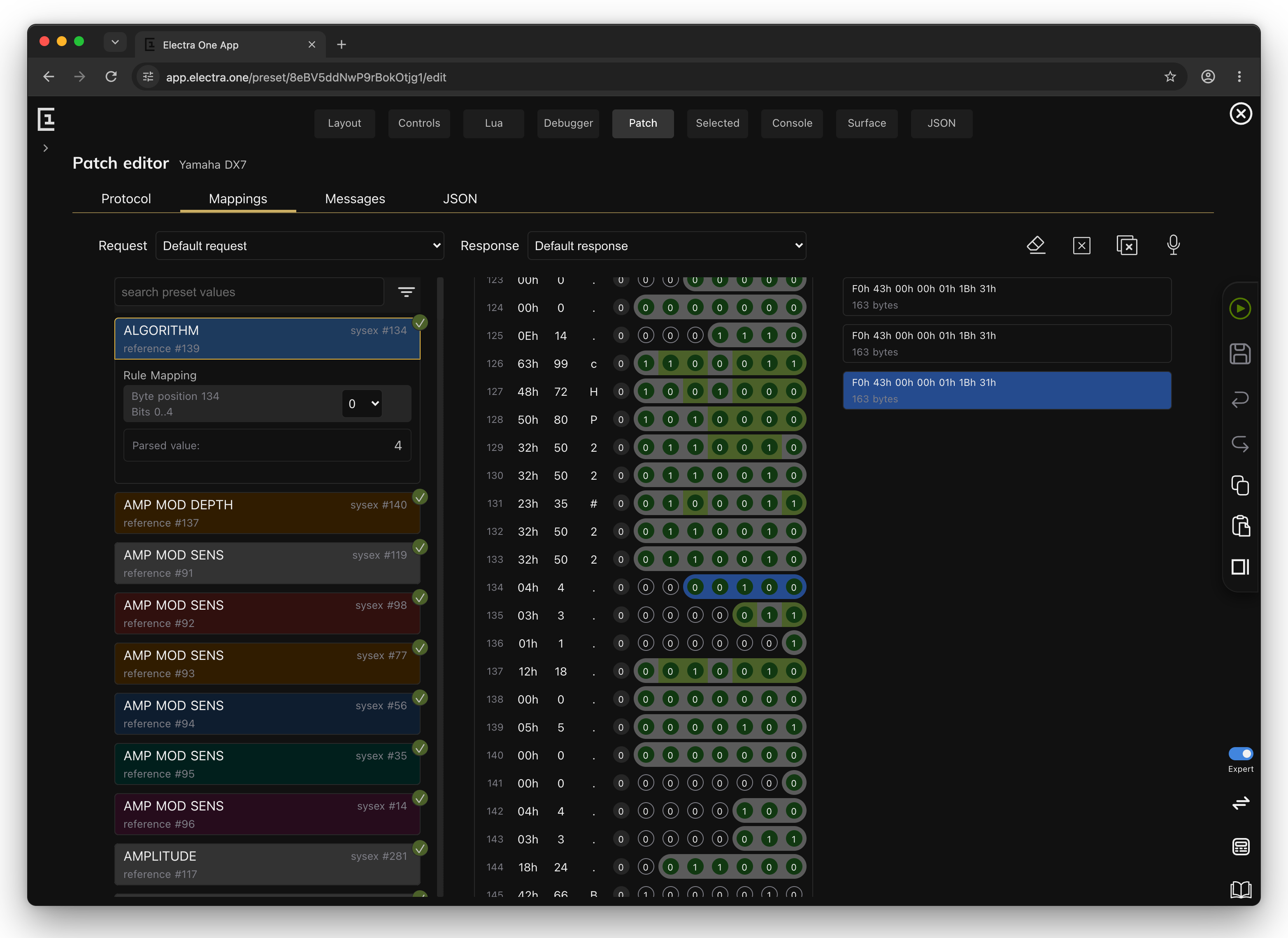Select the highlighted third 163 bytes message

tap(1007, 390)
